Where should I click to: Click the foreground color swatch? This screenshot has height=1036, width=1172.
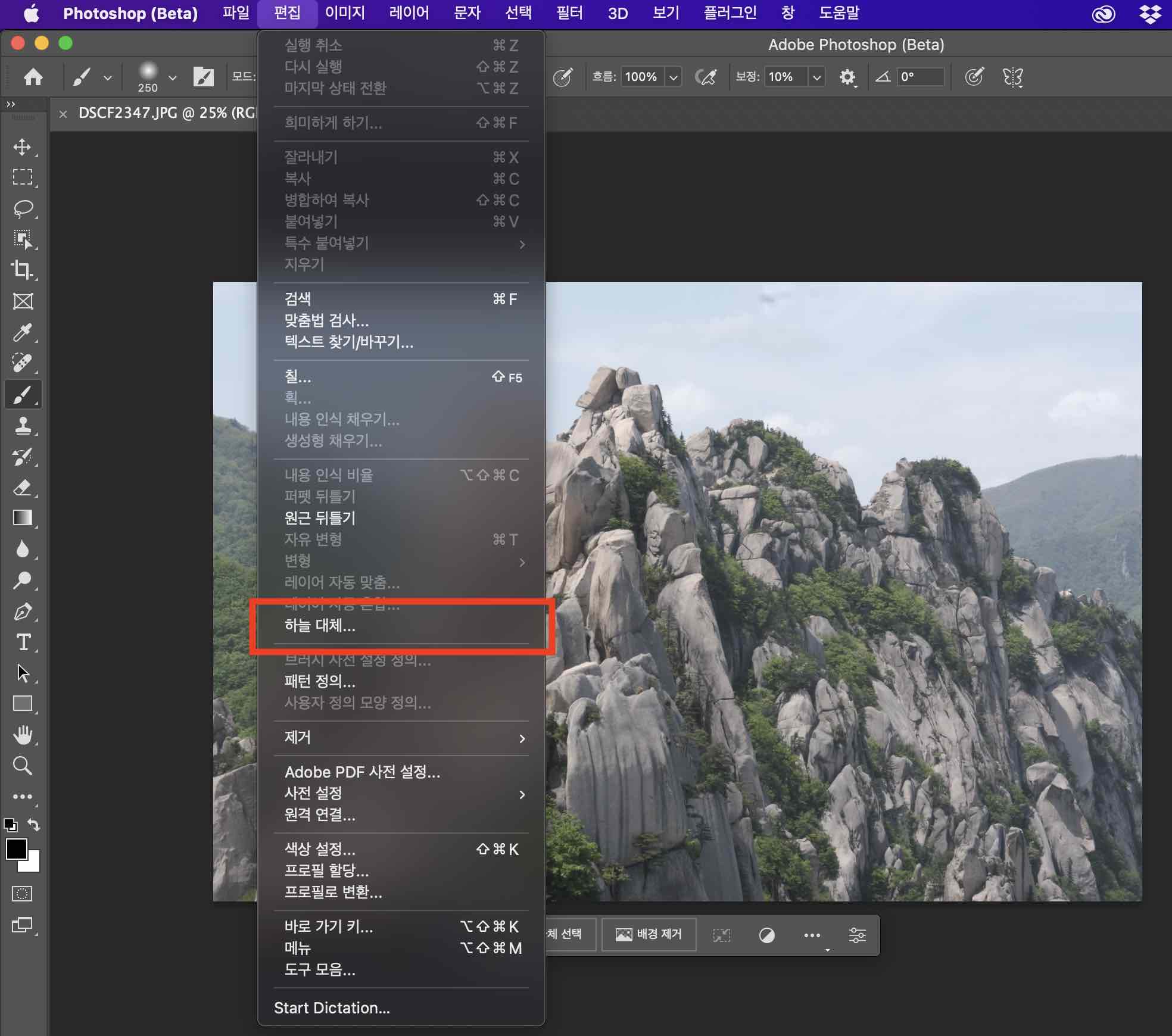point(16,849)
